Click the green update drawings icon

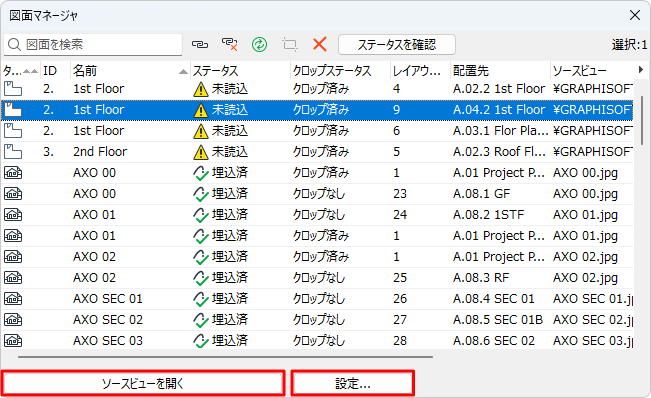[x=259, y=44]
